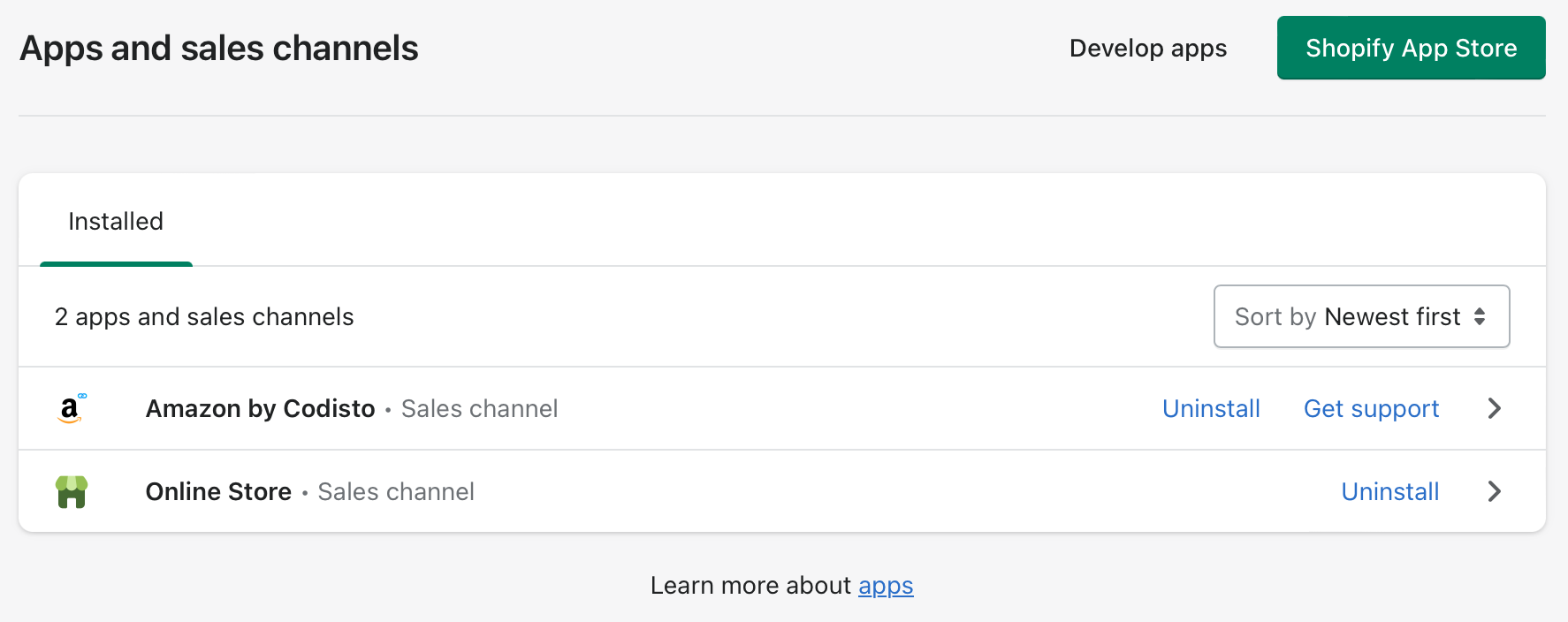Click the Online Store name
Image resolution: width=1568 pixels, height=622 pixels.
coord(218,491)
